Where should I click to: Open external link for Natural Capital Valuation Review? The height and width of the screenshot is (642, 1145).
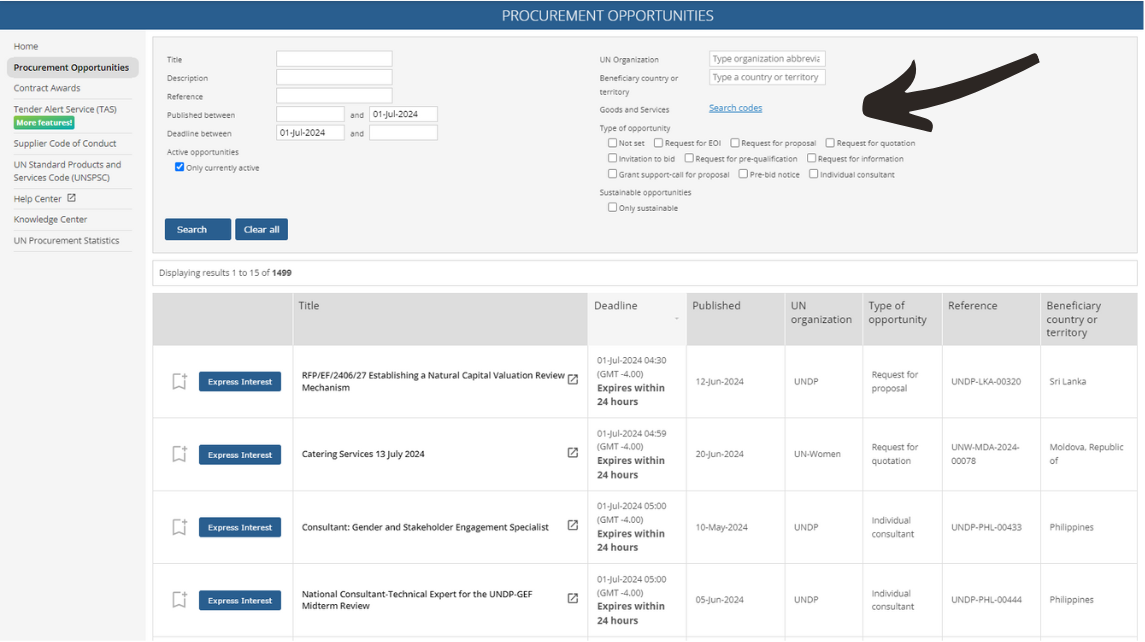[x=573, y=379]
